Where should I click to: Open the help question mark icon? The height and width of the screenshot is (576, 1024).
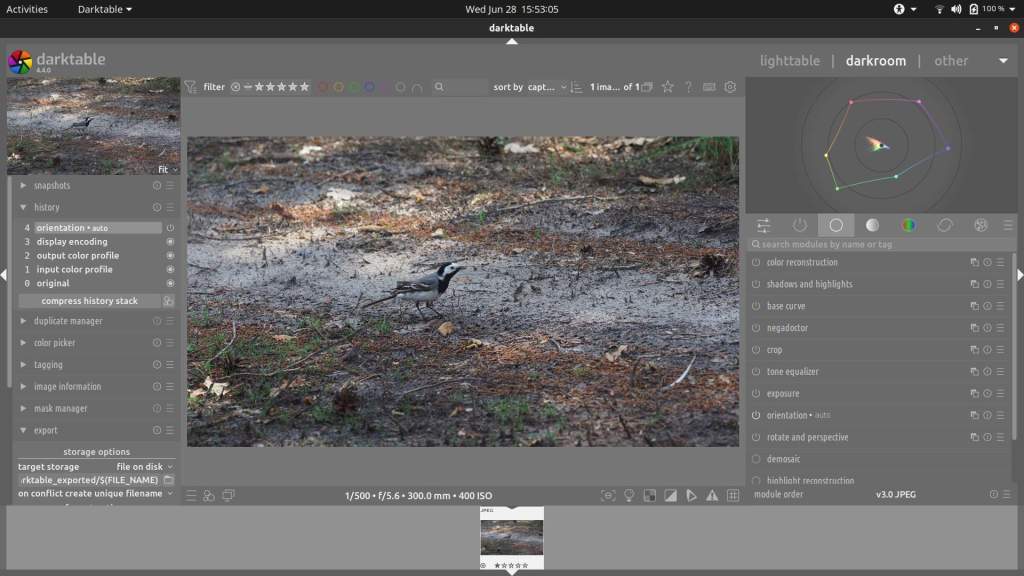point(688,87)
